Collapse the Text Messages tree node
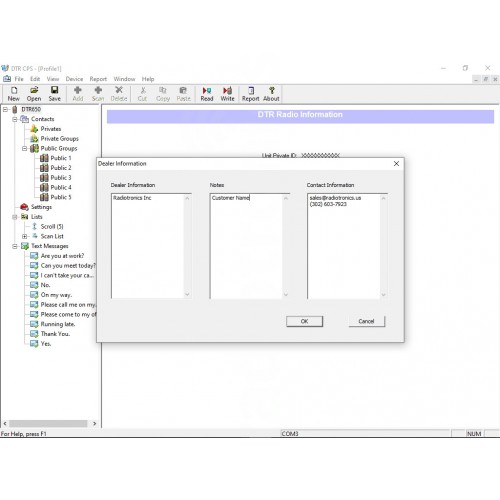 pos(15,246)
